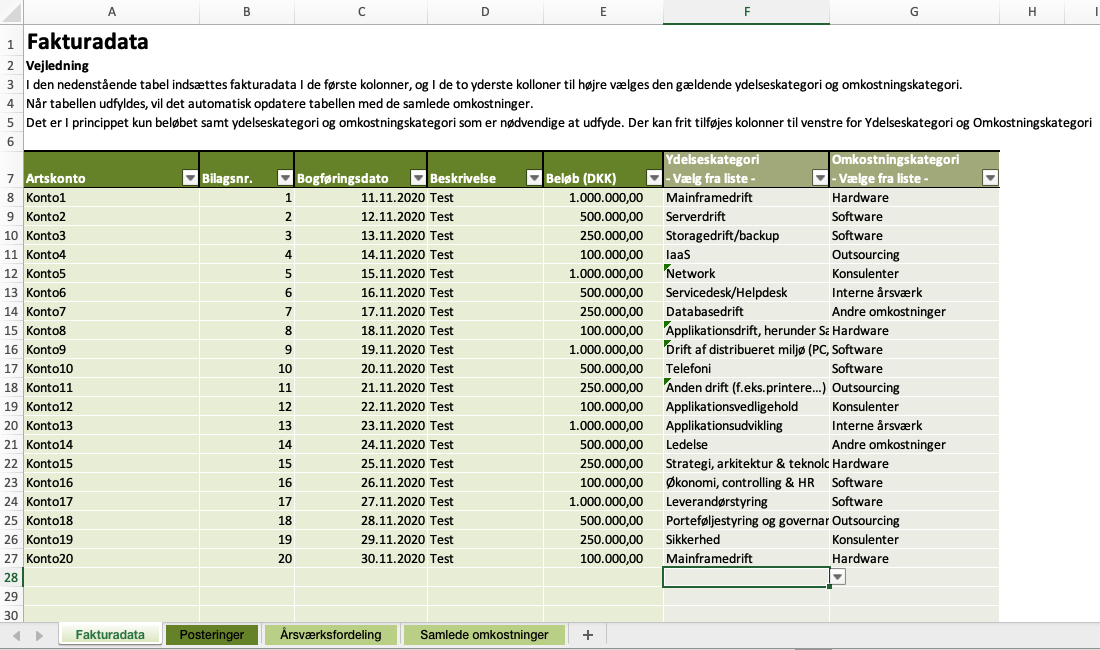Screen dimensions: 1100x650
Task: Expand the Bogføringsdato filter arrow
Action: click(417, 178)
